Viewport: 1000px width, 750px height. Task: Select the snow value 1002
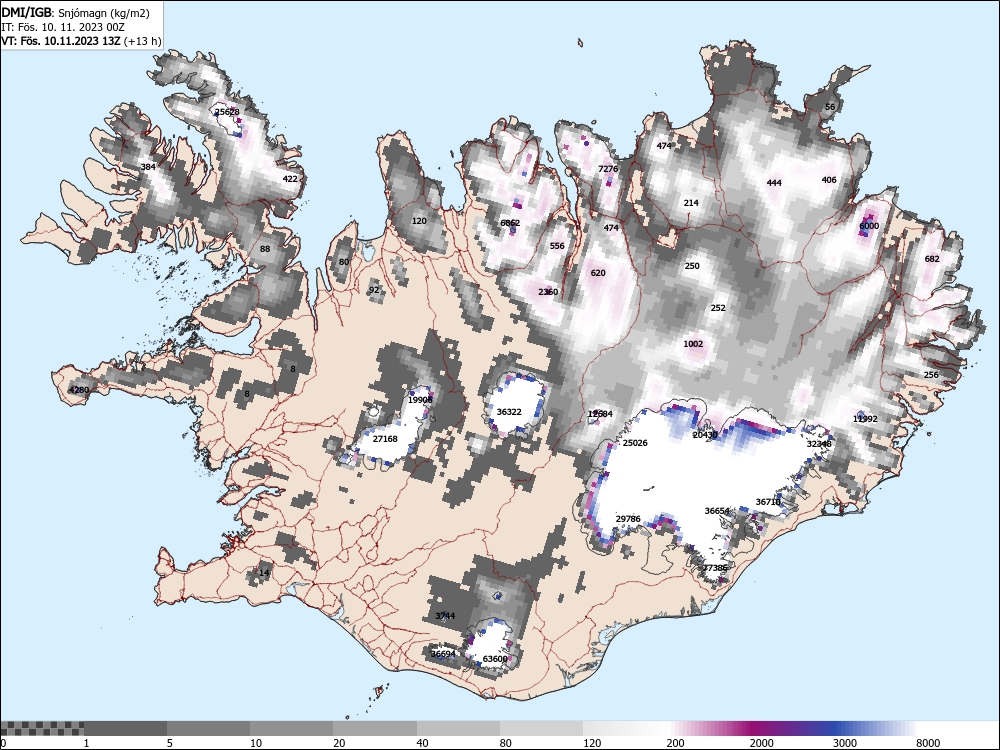click(x=693, y=344)
